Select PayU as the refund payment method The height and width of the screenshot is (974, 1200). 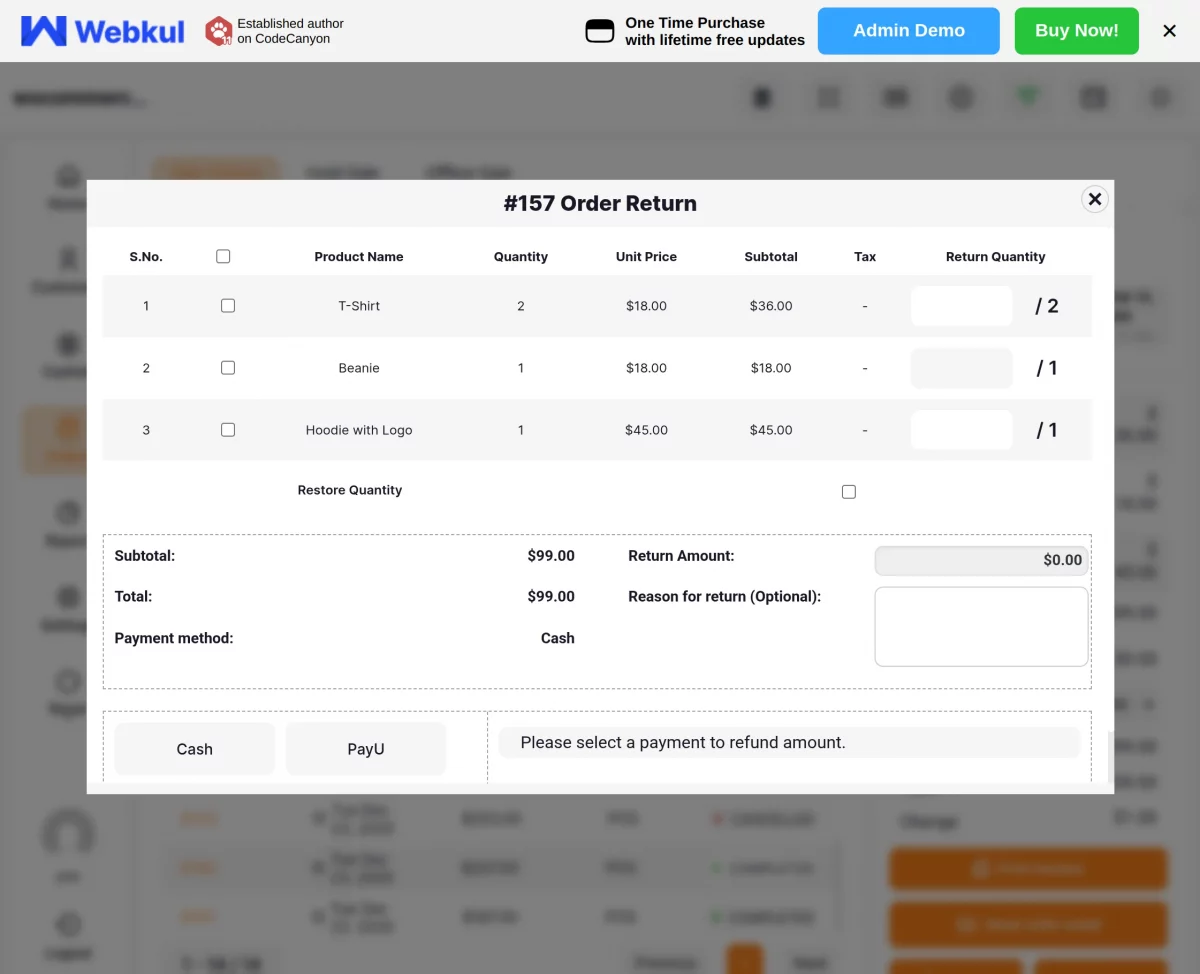pos(365,748)
